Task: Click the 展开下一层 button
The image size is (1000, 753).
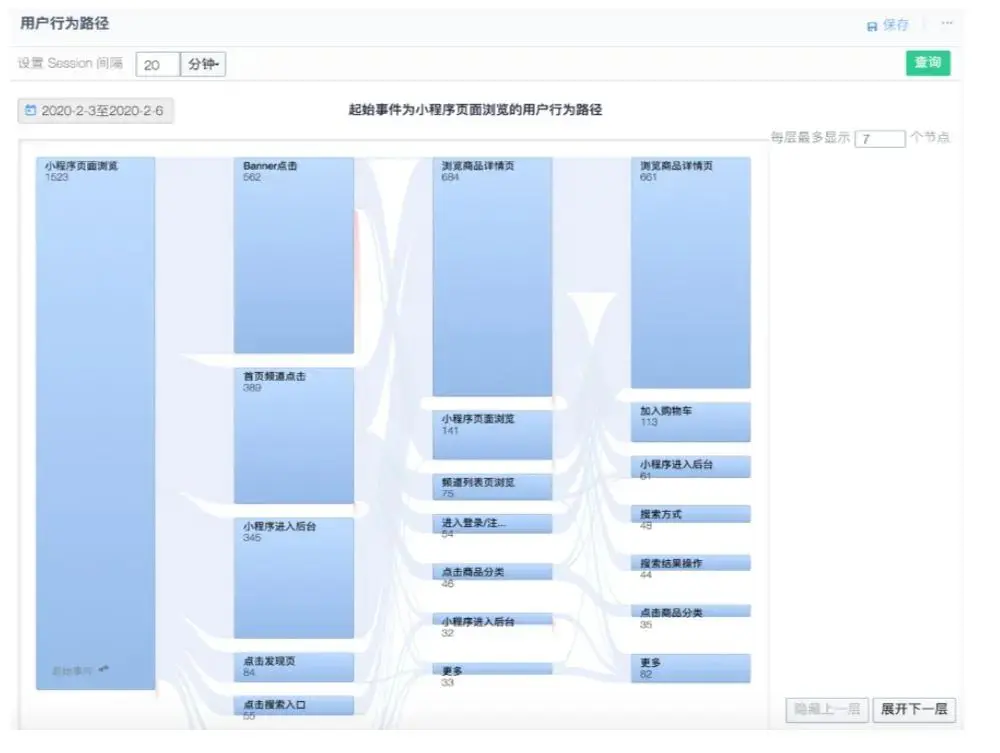Action: pyautogui.click(x=914, y=709)
